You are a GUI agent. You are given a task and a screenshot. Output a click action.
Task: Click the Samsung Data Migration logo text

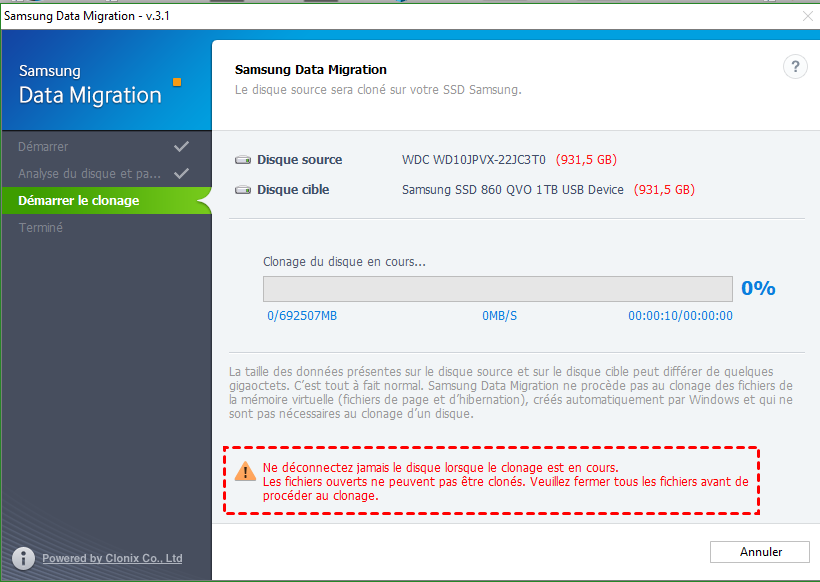tap(90, 85)
